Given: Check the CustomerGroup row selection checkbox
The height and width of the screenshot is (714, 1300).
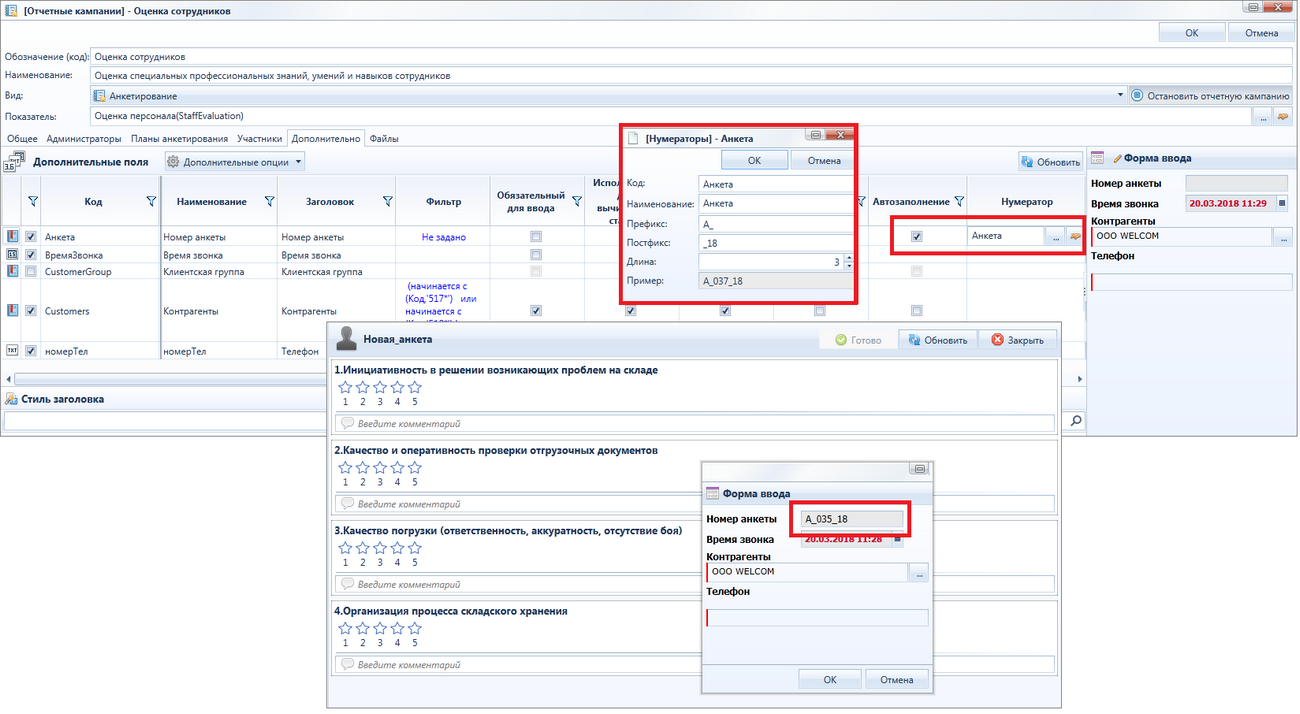Looking at the screenshot, I should 31,271.
